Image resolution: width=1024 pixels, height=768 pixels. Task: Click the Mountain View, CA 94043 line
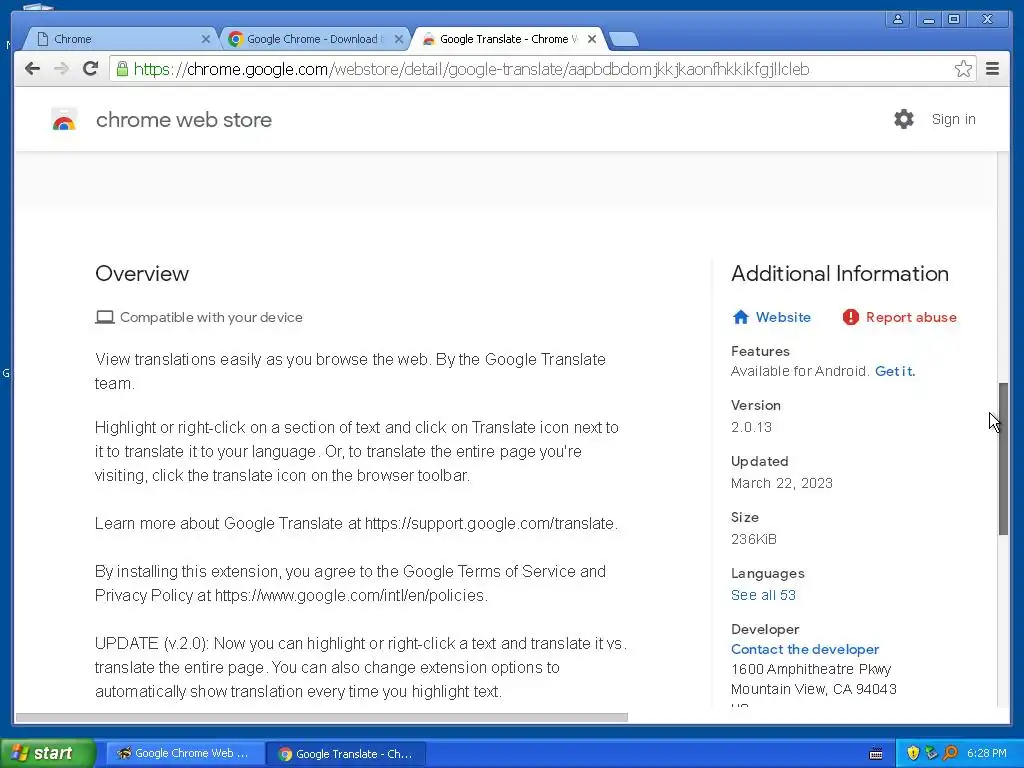[814, 689]
